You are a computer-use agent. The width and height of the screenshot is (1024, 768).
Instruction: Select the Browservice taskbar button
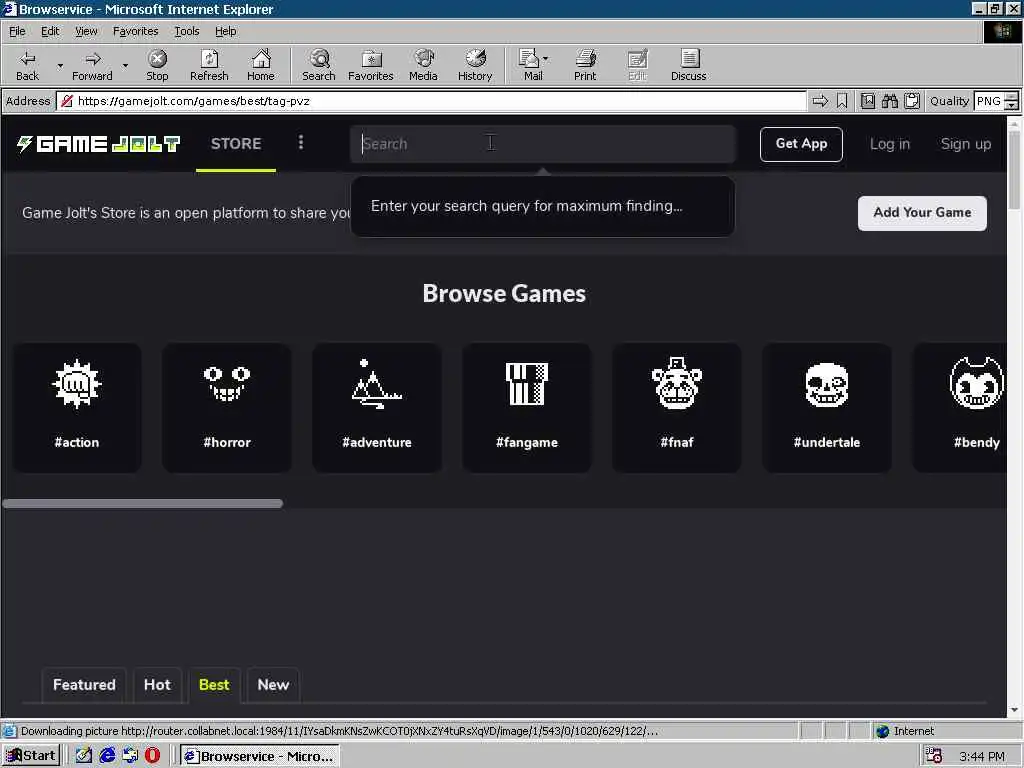click(x=260, y=756)
